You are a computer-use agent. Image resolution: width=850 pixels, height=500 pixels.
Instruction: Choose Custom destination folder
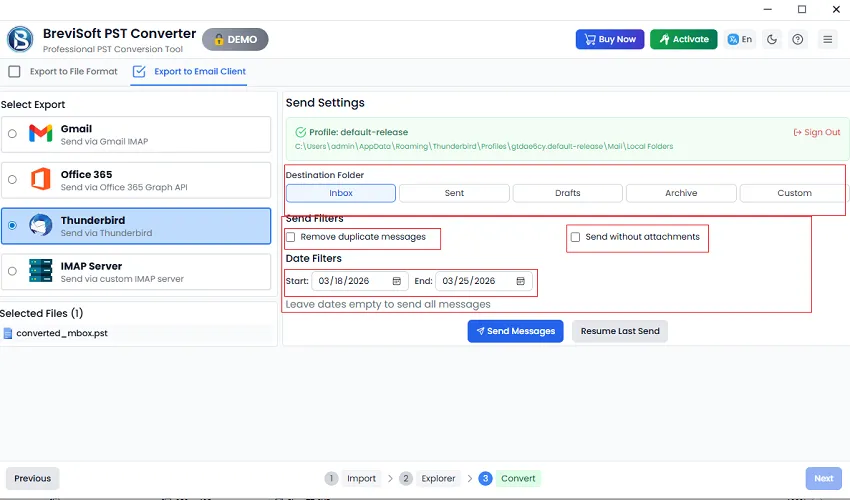click(x=794, y=193)
